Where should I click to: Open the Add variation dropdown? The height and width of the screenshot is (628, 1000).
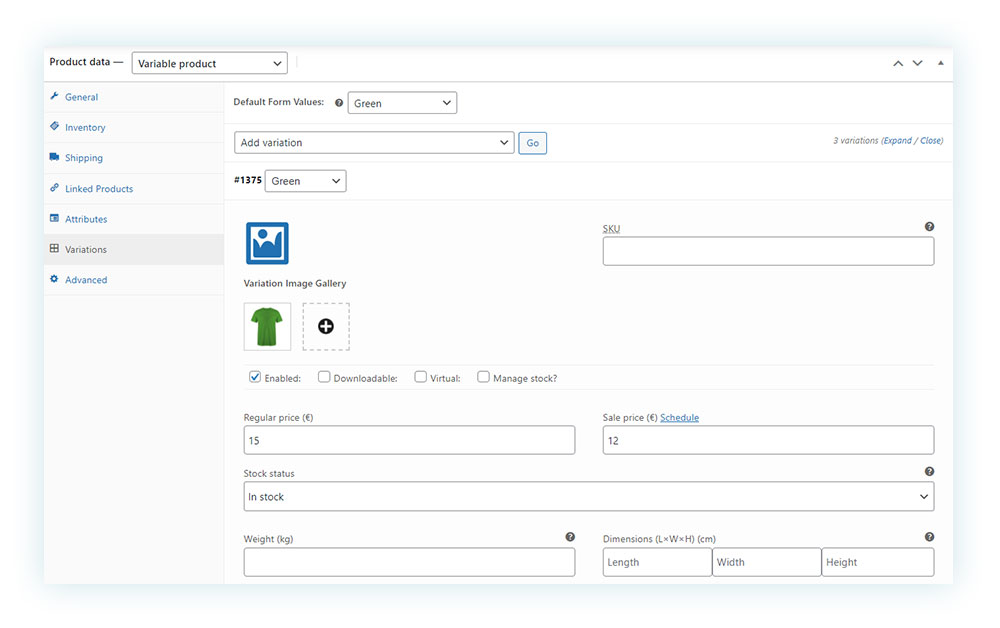click(x=374, y=142)
